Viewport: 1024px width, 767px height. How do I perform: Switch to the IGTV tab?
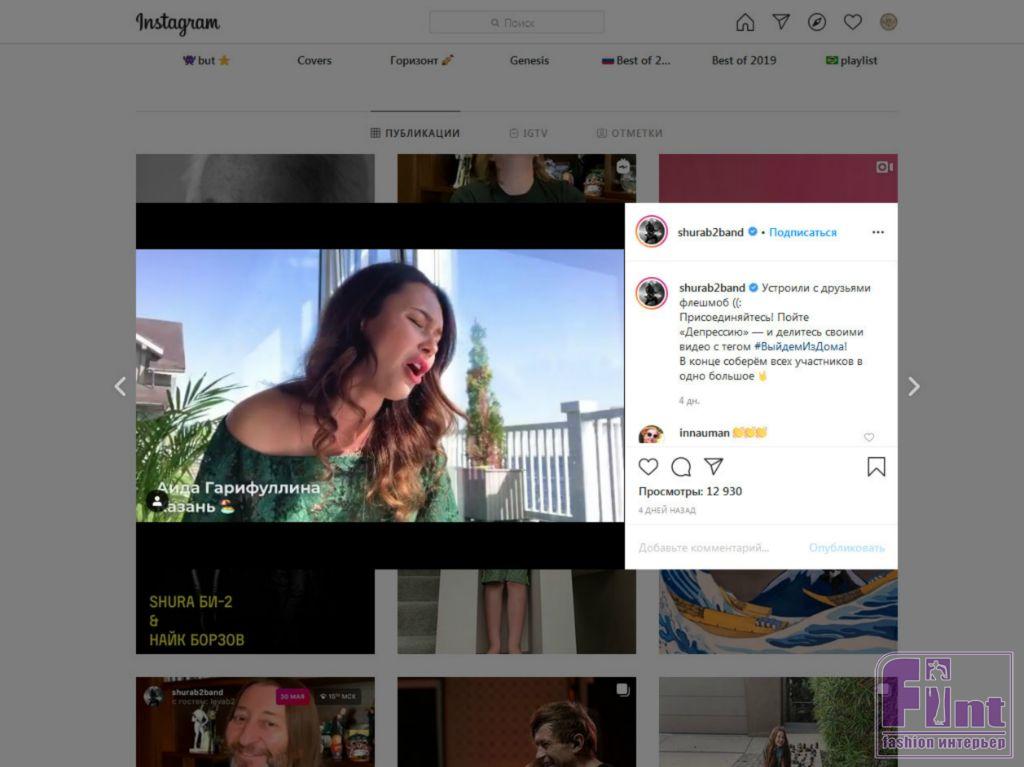pos(528,133)
